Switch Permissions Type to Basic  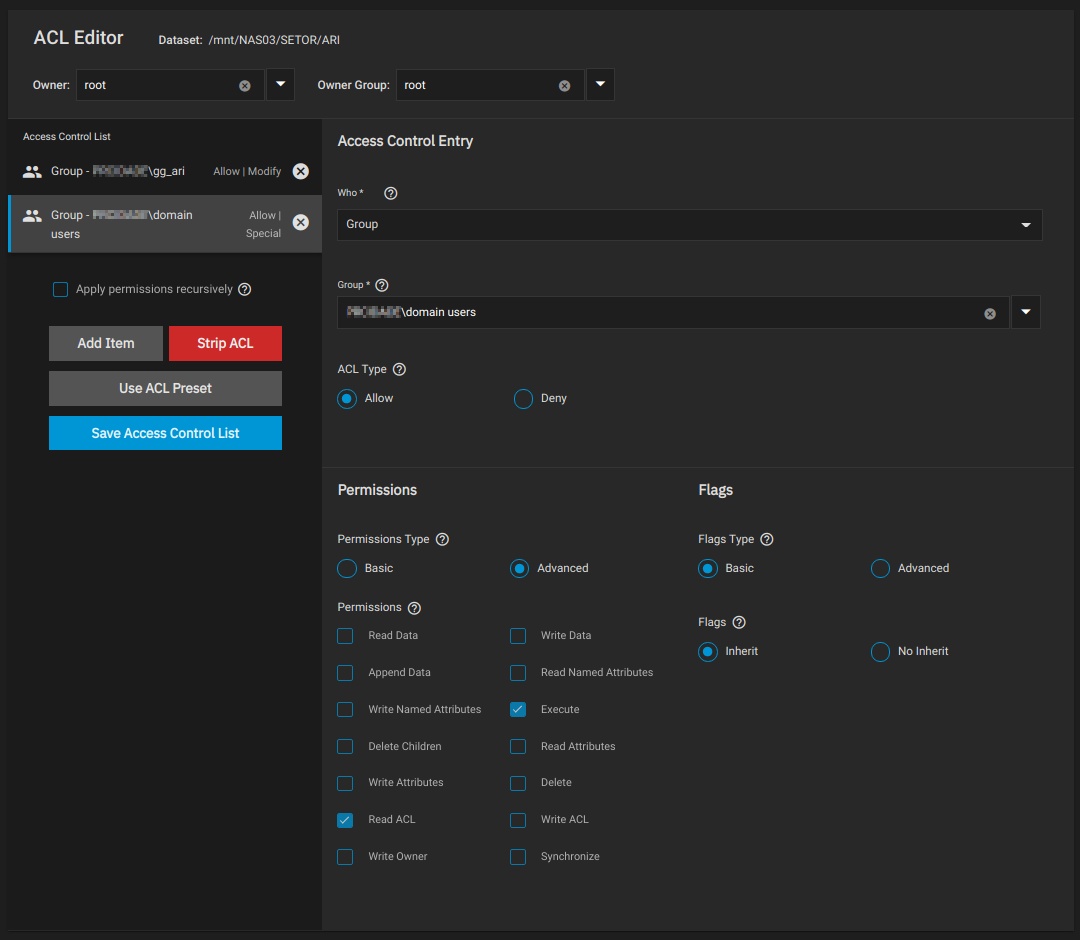tap(347, 569)
